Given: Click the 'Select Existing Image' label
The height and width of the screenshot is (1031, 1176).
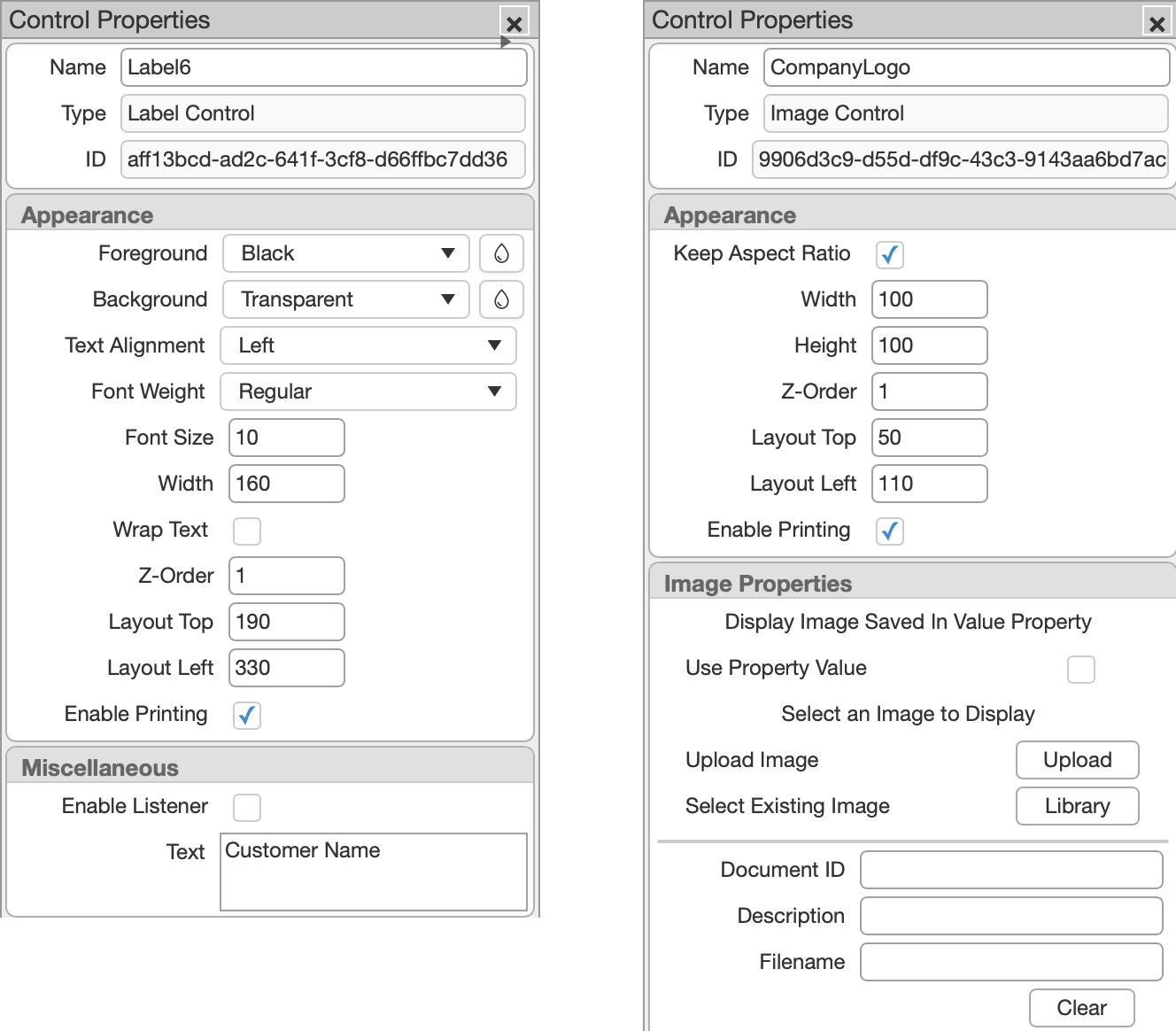Looking at the screenshot, I should 787,806.
